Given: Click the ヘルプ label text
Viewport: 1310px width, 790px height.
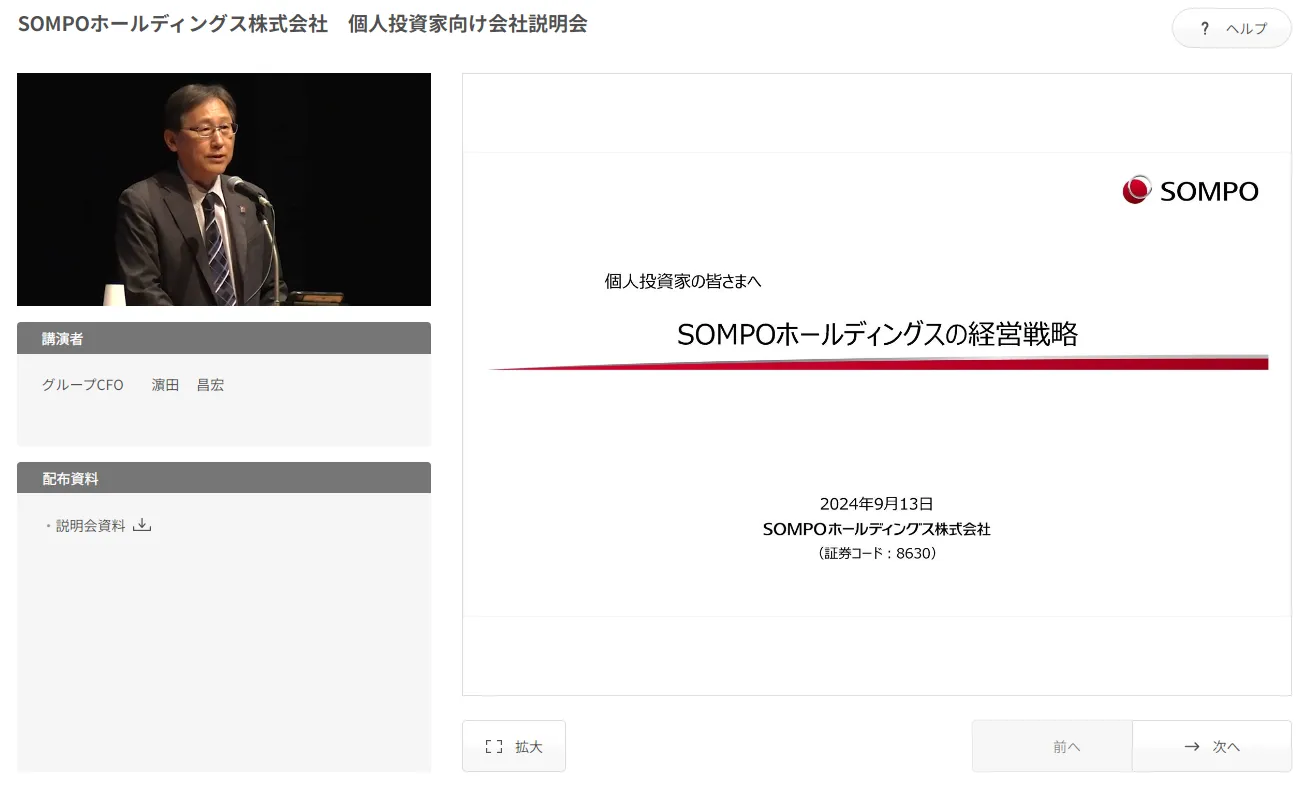Looking at the screenshot, I should click(1246, 29).
